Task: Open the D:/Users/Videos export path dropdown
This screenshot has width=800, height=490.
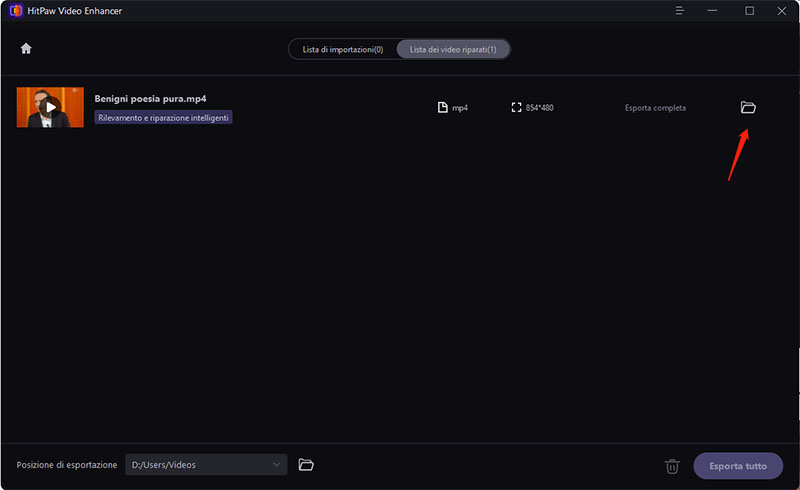Action: coord(200,465)
